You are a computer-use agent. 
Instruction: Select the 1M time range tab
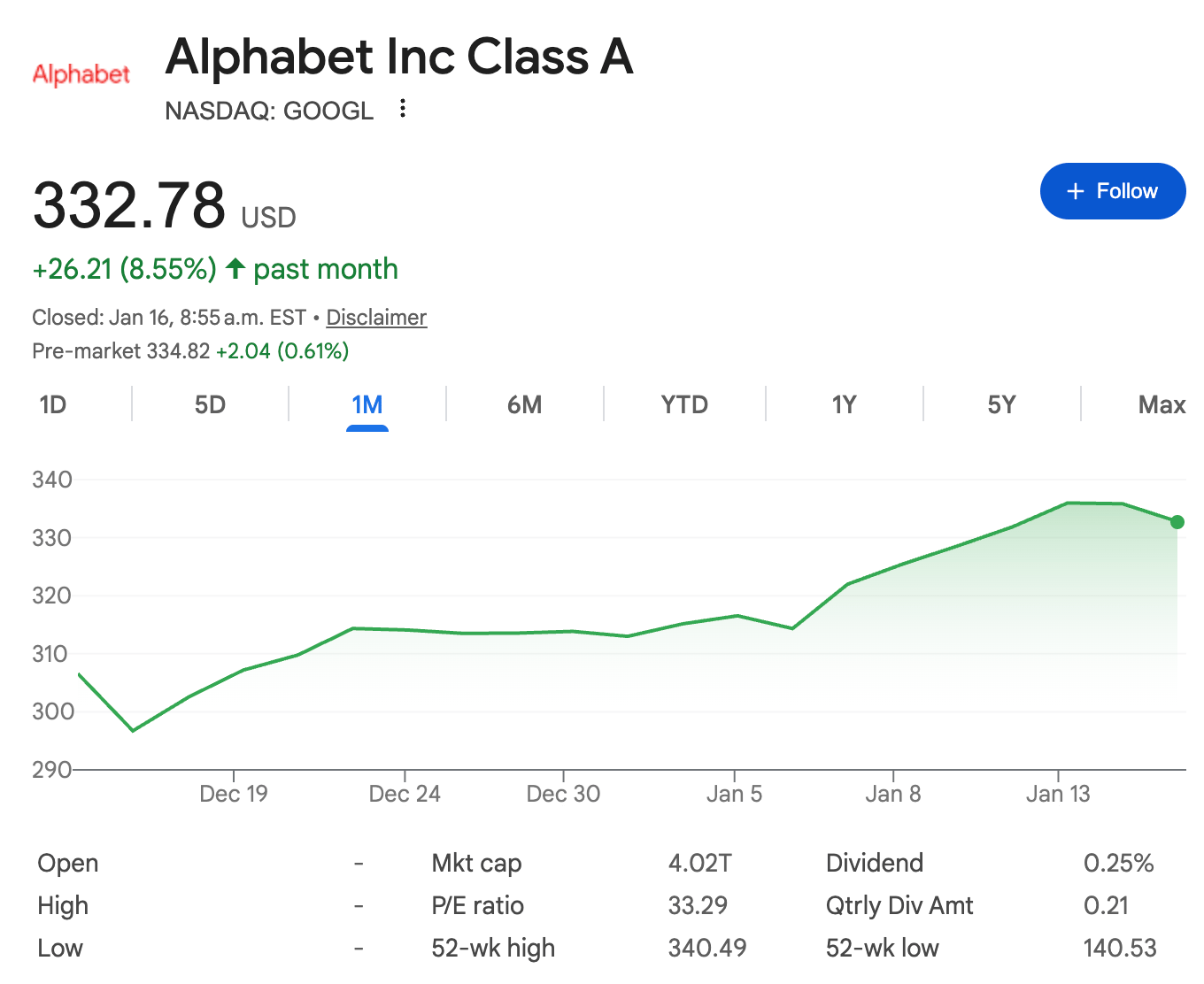tap(367, 405)
